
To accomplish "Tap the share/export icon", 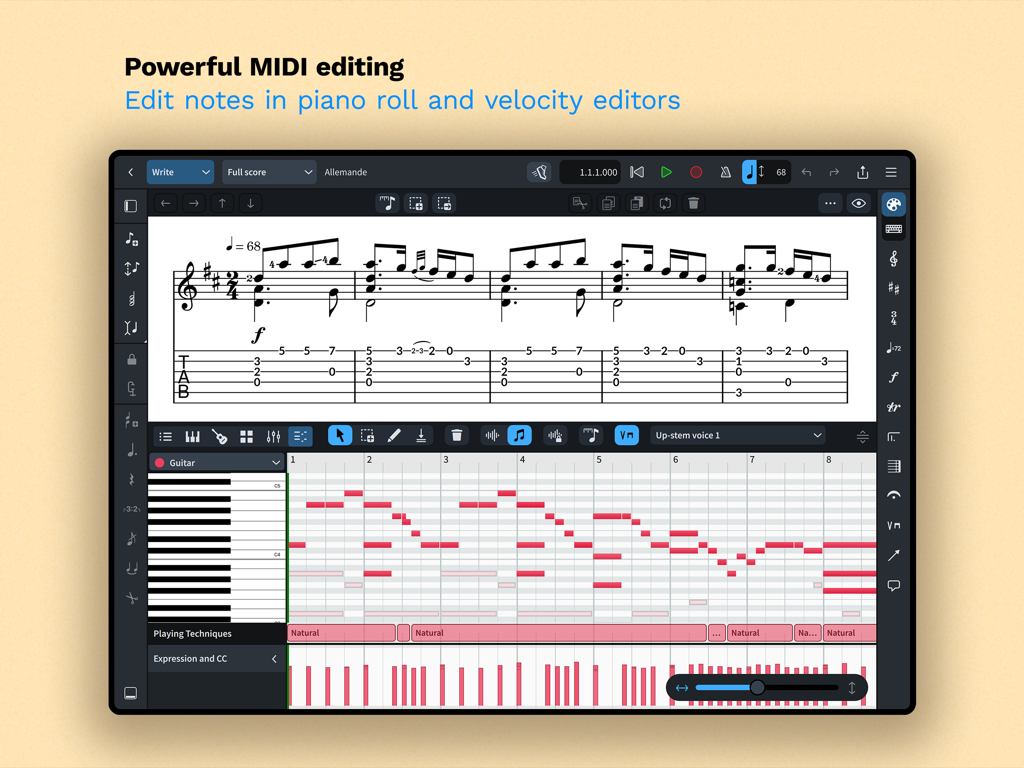I will coord(862,172).
